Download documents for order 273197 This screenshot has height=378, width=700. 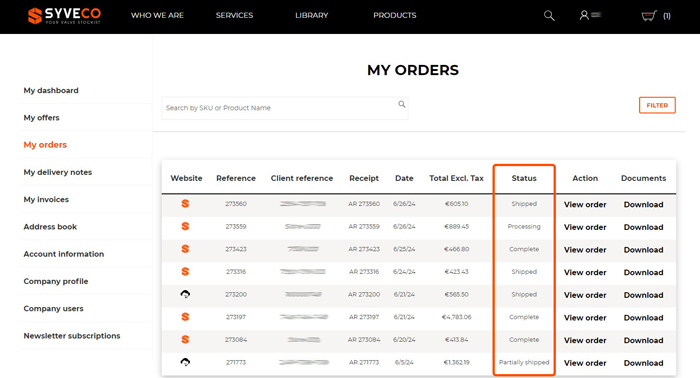643,318
